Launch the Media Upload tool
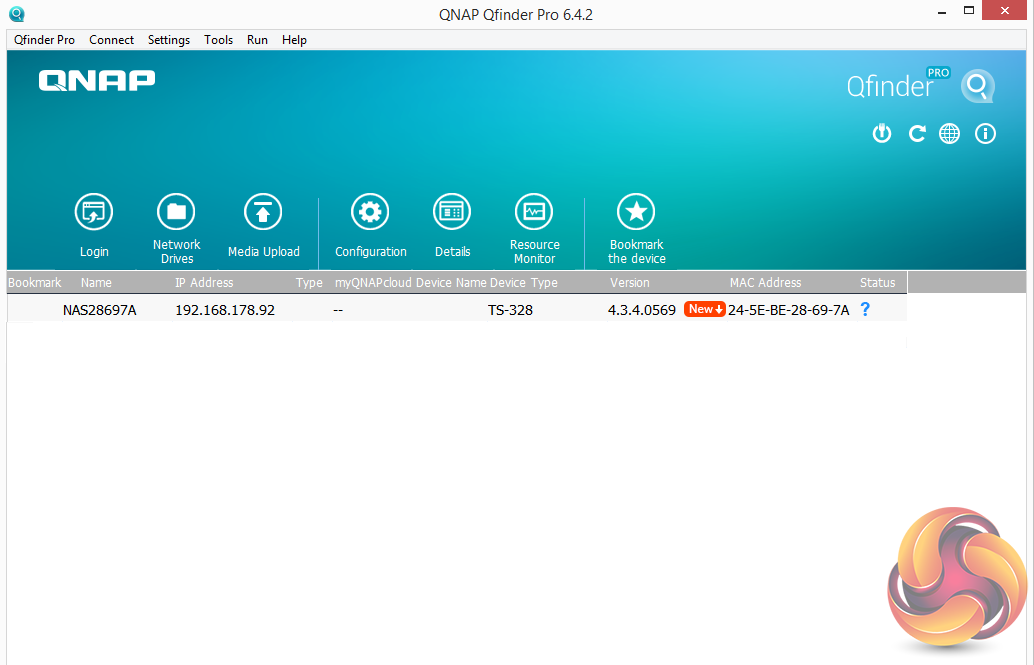 tap(263, 212)
